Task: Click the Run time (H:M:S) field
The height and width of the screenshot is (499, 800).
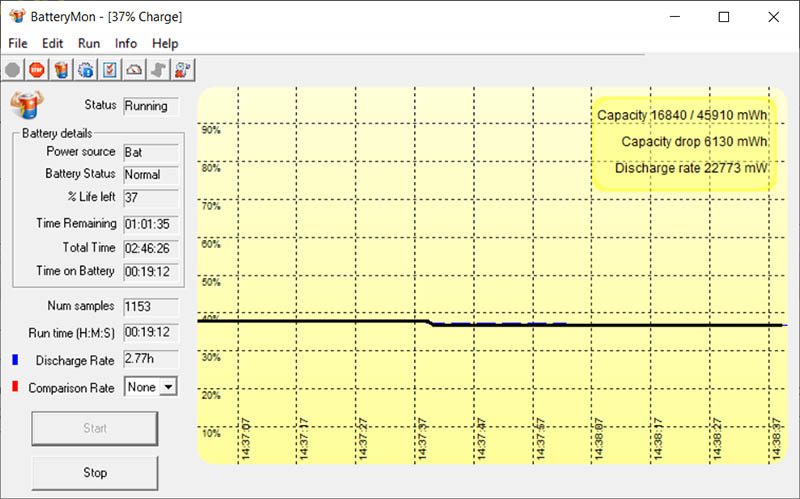Action: [151, 333]
